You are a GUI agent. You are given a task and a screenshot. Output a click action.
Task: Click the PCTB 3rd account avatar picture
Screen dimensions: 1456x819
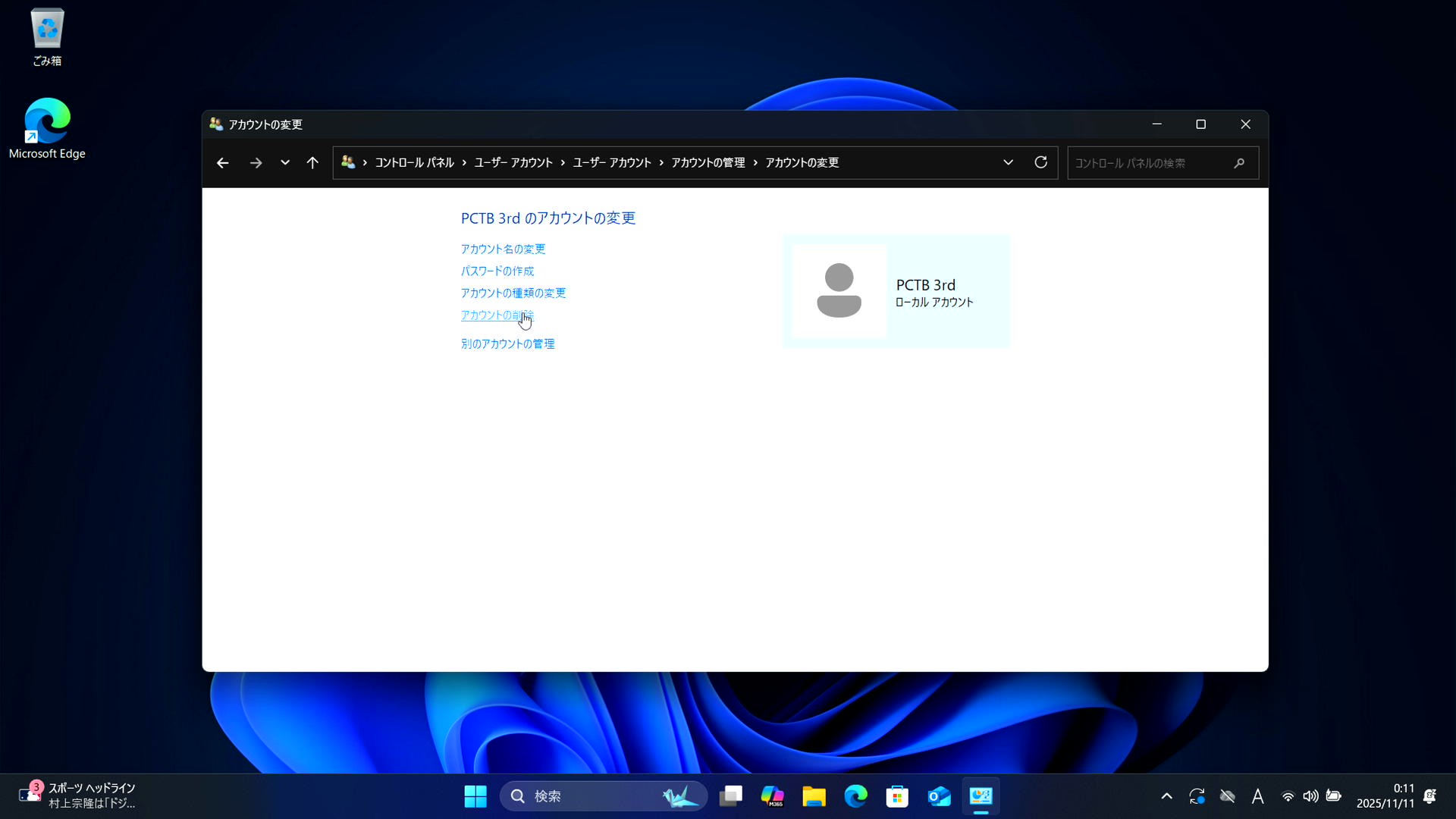(x=839, y=291)
